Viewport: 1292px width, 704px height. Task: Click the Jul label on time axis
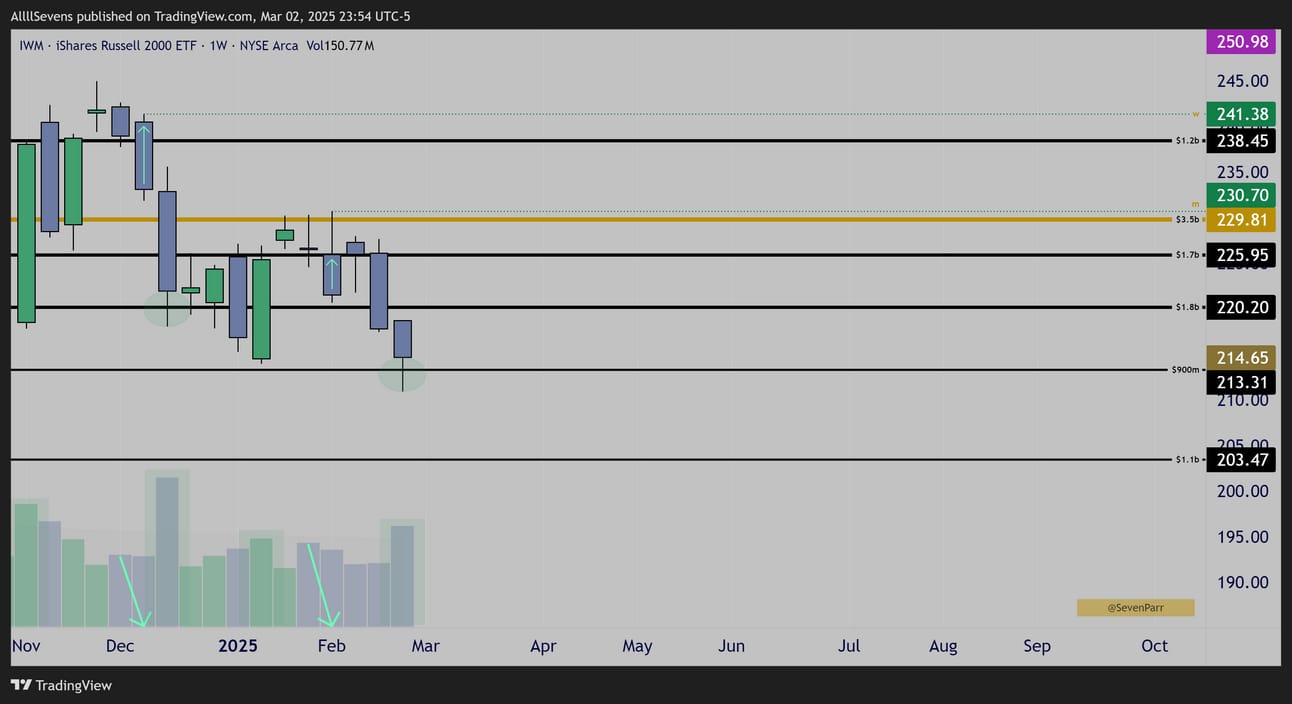[x=849, y=646]
